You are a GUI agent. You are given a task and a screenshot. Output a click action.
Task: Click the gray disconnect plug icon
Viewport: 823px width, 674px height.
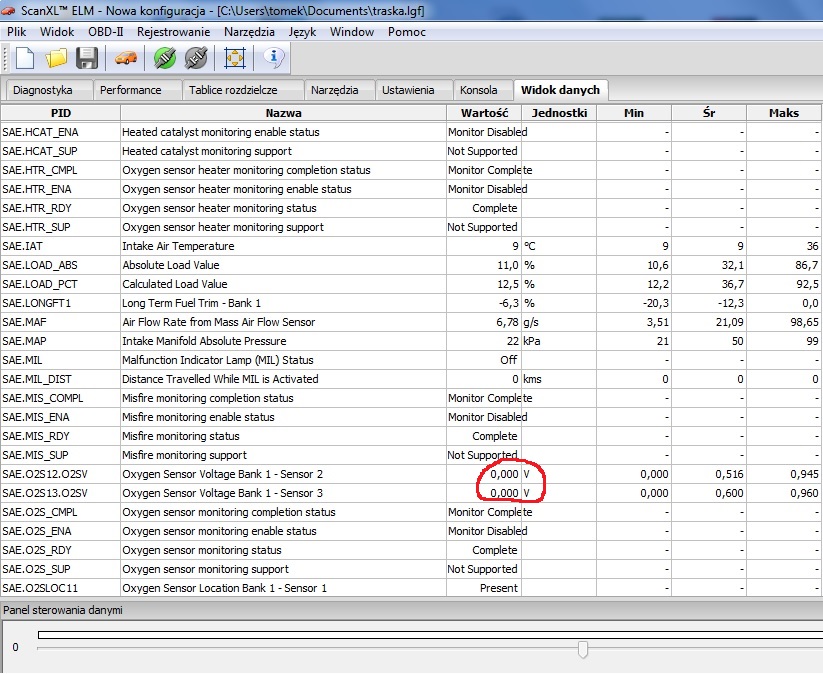pos(196,58)
